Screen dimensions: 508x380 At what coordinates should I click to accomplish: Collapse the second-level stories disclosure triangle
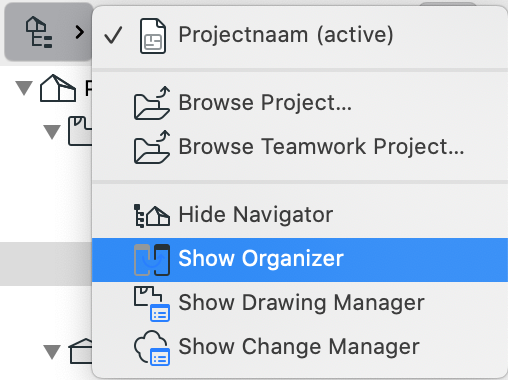point(52,132)
